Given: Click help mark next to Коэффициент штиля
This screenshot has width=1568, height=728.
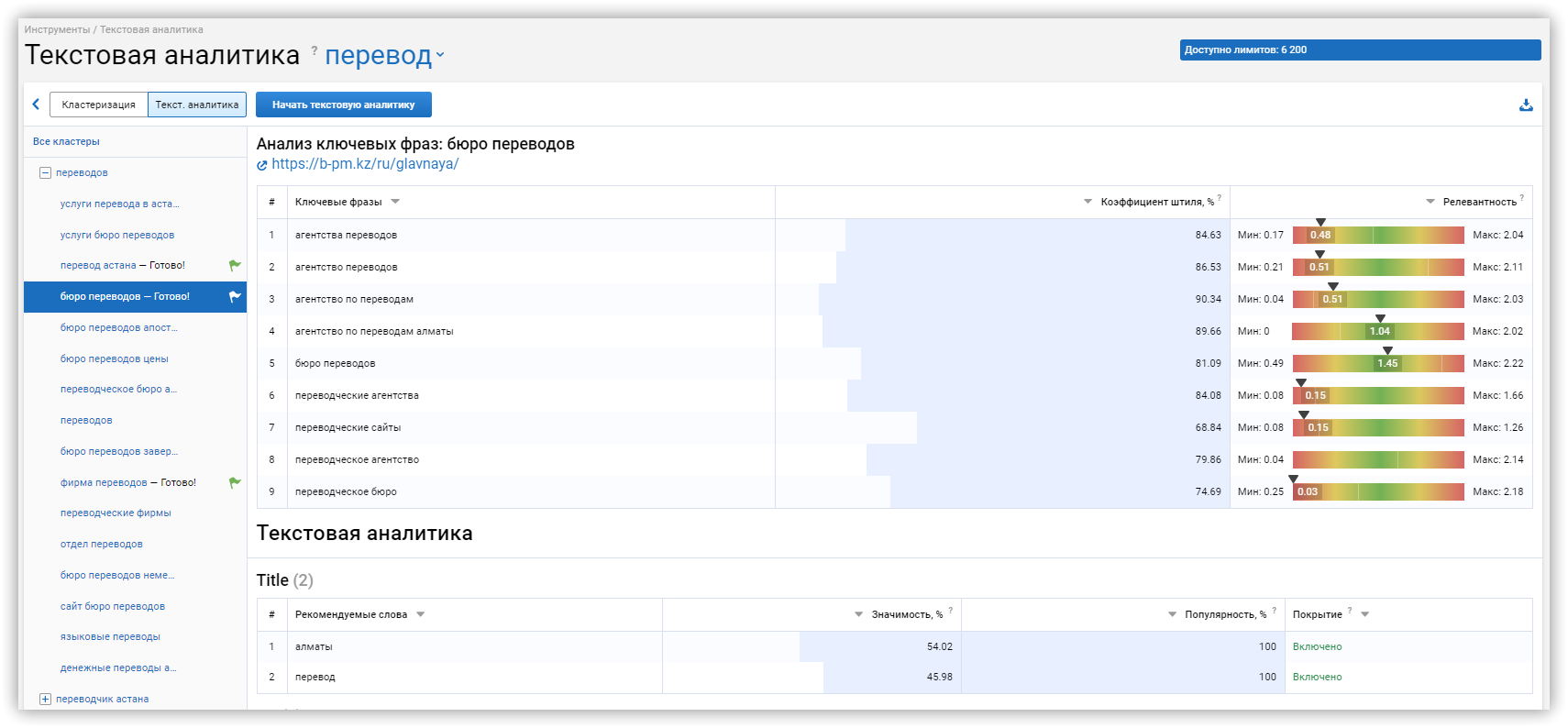Looking at the screenshot, I should (x=1220, y=197).
